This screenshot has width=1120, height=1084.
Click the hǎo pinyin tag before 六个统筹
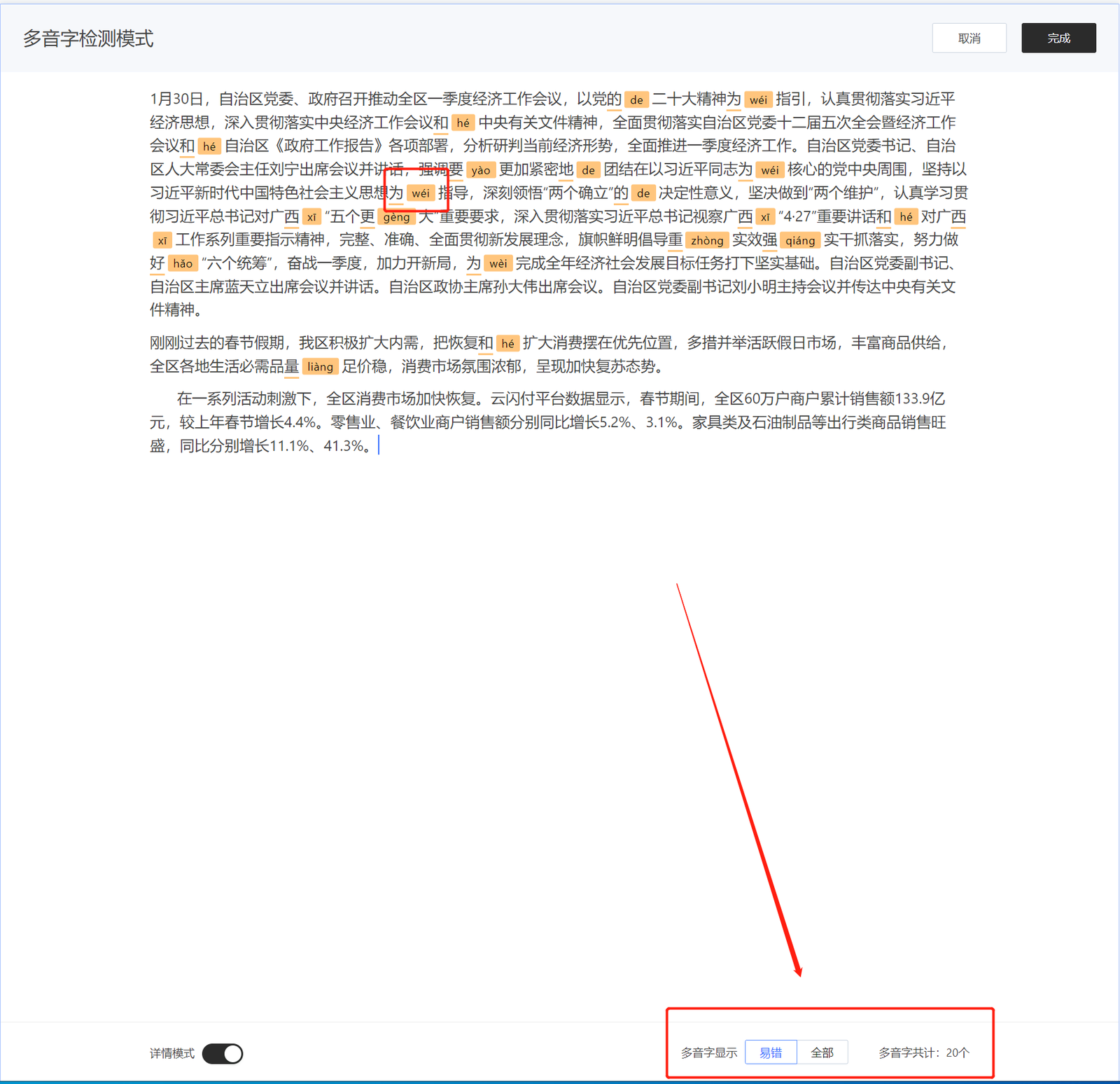coord(183,264)
